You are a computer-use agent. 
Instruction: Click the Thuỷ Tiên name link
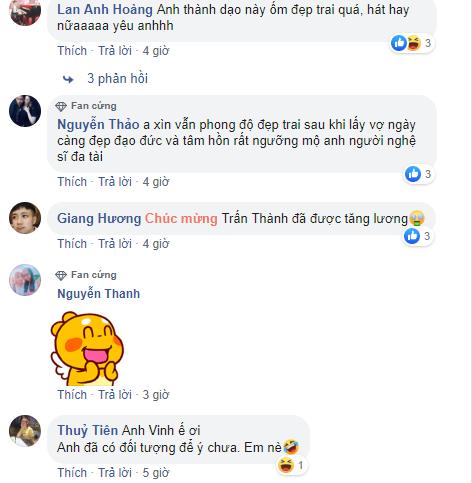87,430
